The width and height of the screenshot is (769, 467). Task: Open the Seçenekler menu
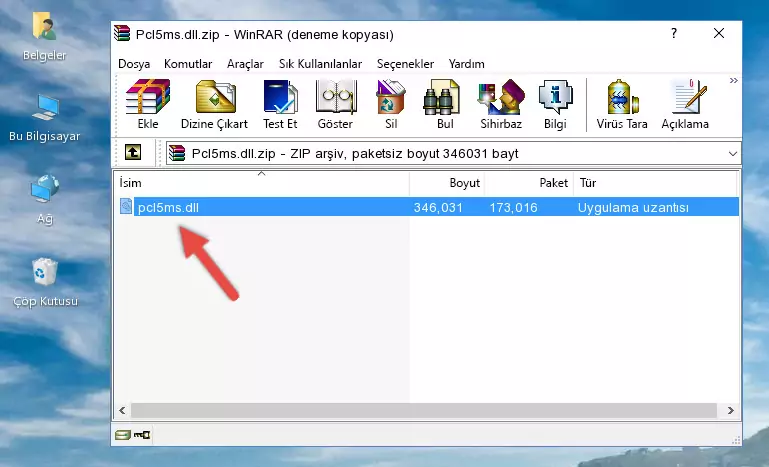405,64
